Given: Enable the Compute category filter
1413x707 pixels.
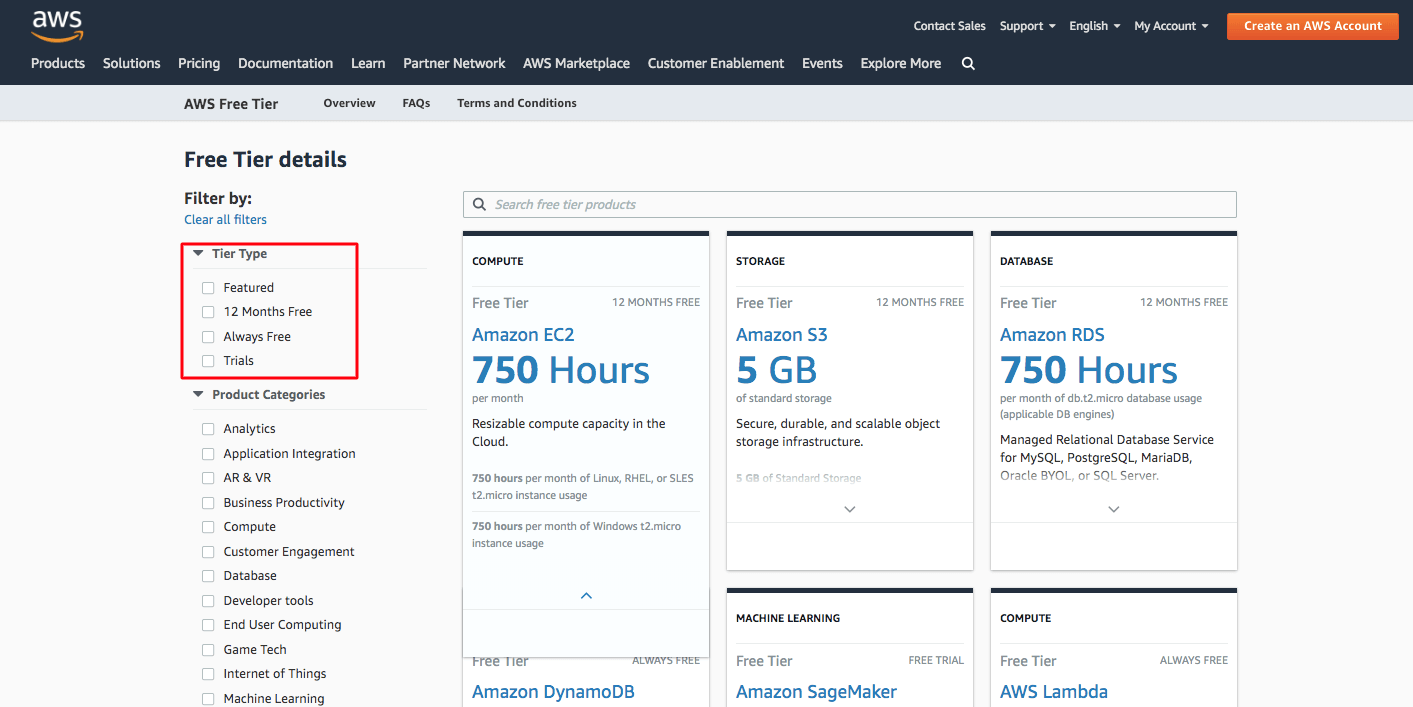Looking at the screenshot, I should (x=208, y=527).
